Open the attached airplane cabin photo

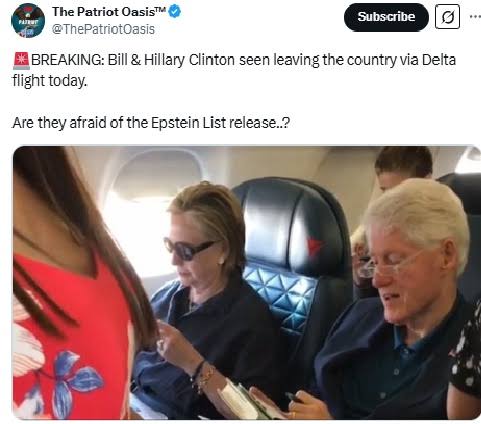(247, 282)
